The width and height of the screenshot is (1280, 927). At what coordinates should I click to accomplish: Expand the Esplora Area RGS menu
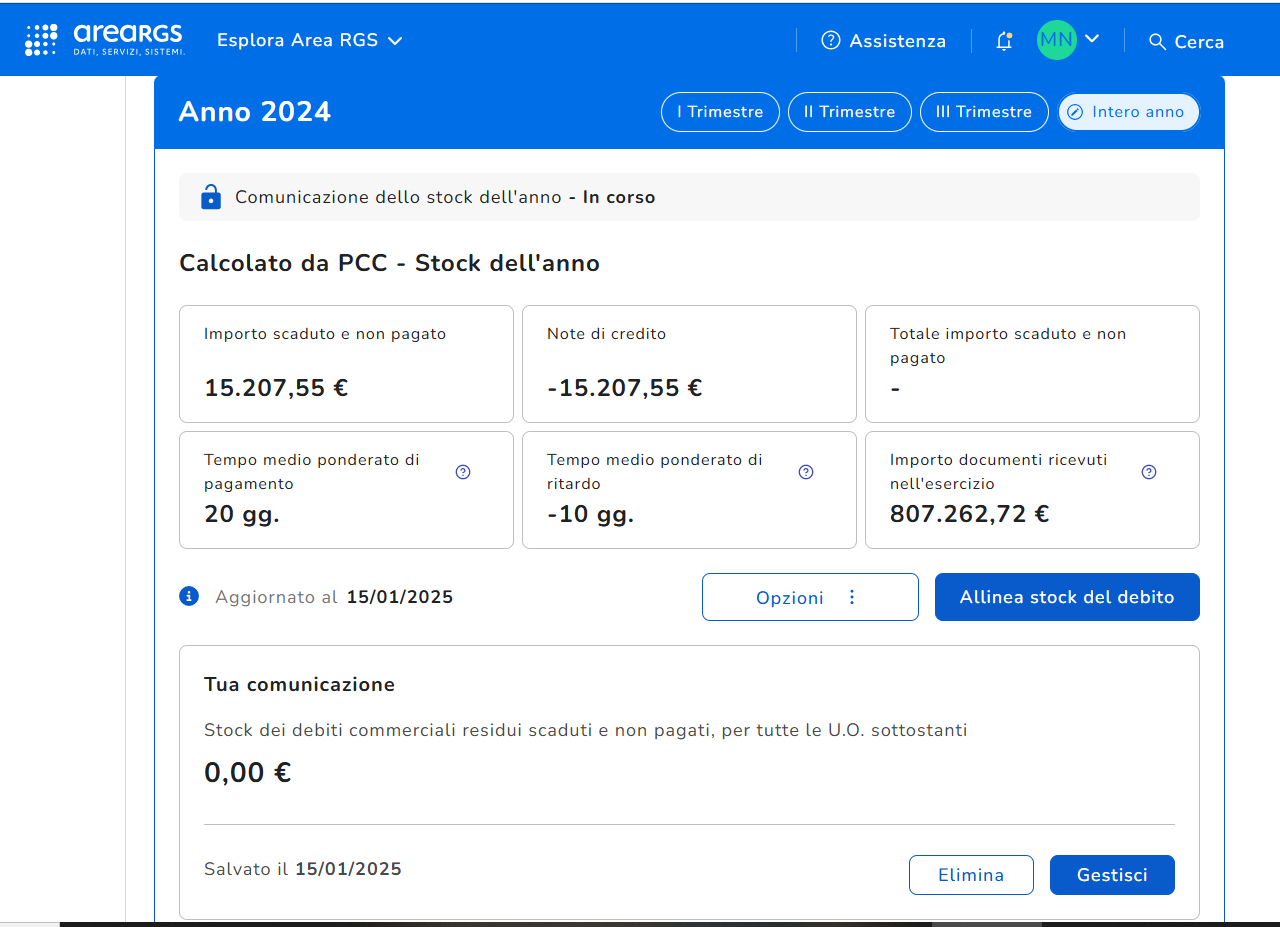click(310, 41)
